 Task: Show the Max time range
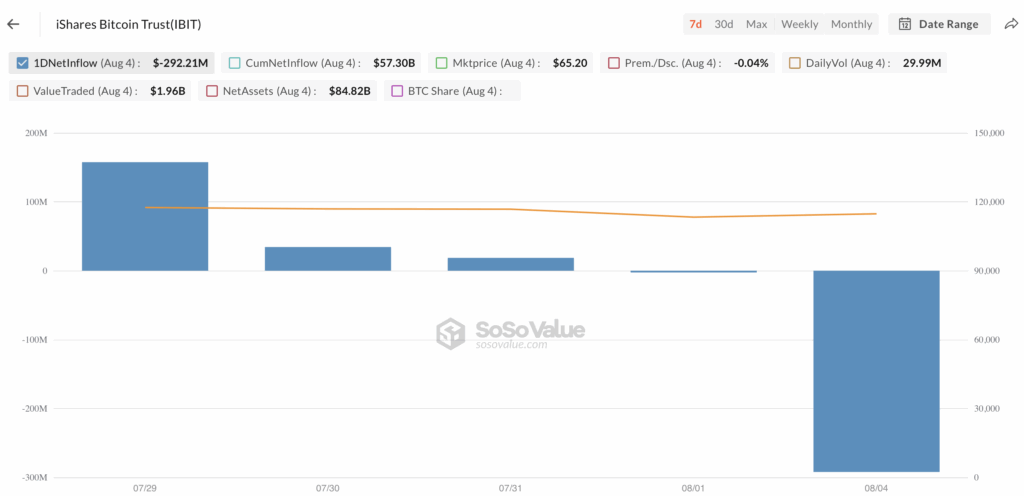(x=756, y=24)
